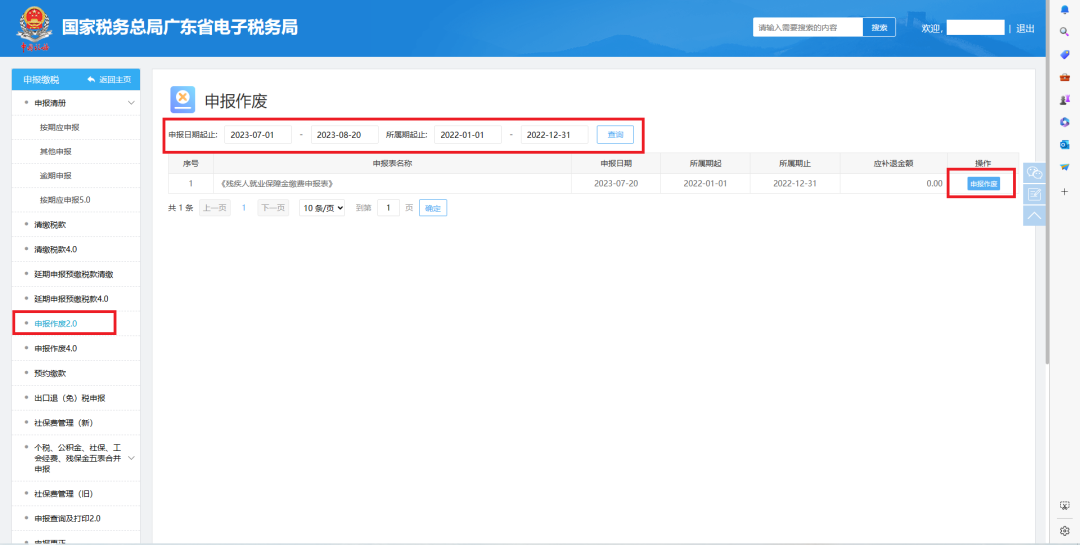
Task: Click the 查询 query button
Action: click(615, 134)
